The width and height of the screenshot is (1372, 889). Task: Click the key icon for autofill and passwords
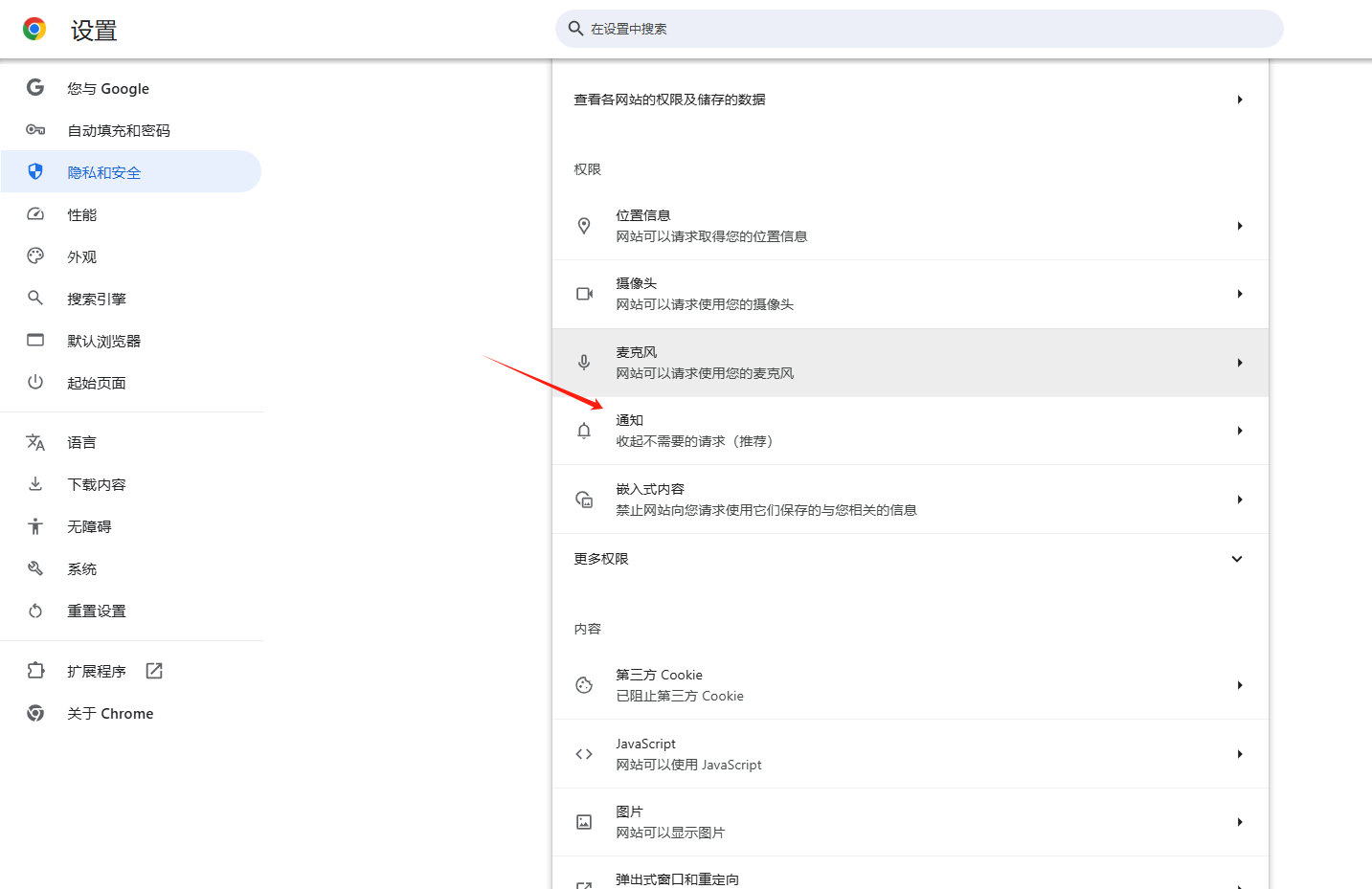click(35, 130)
